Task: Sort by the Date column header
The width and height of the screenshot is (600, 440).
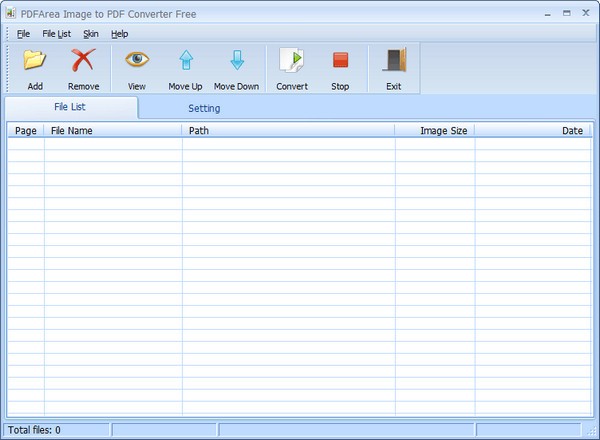Action: pos(533,130)
